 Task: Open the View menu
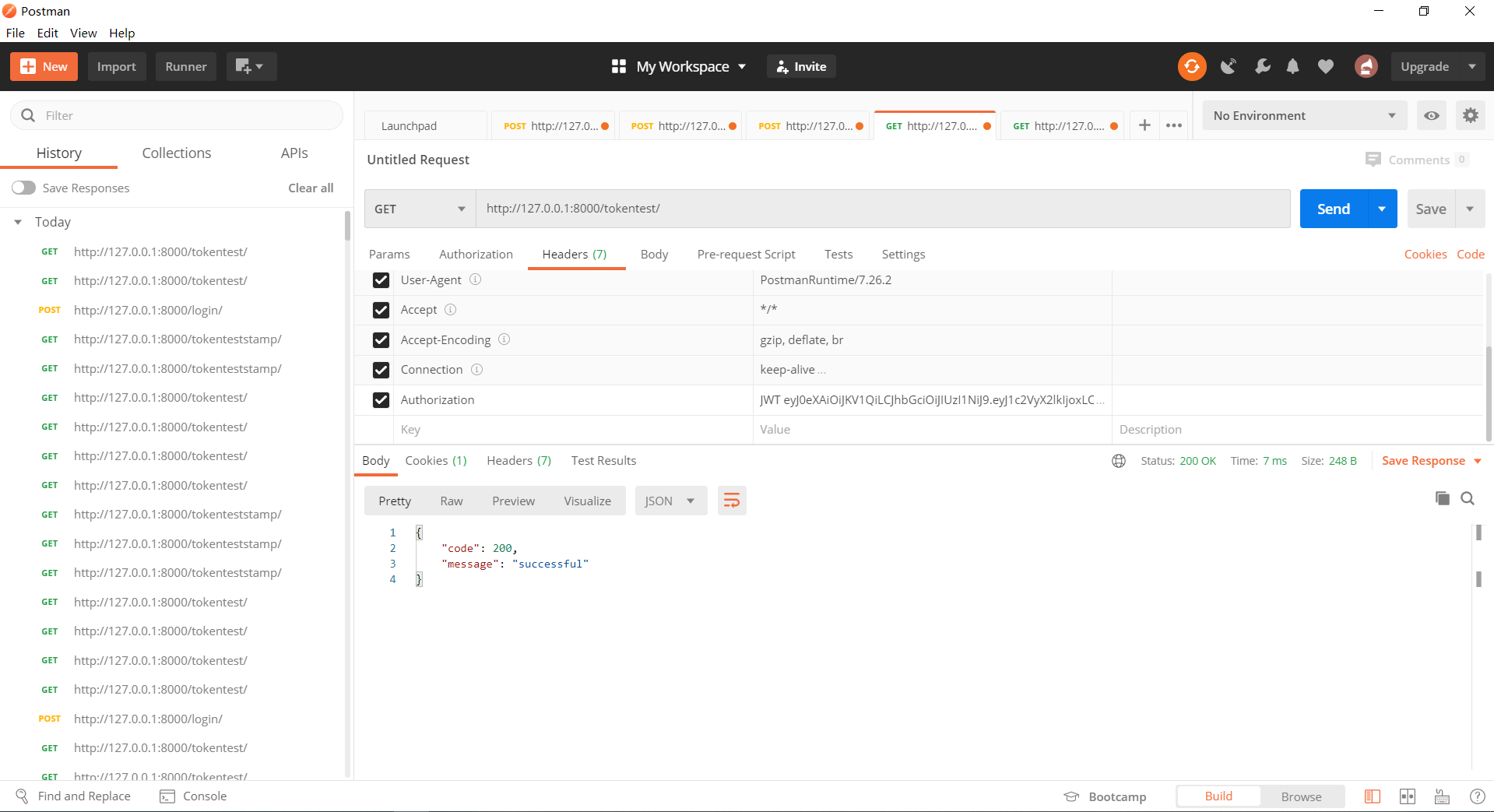point(83,33)
